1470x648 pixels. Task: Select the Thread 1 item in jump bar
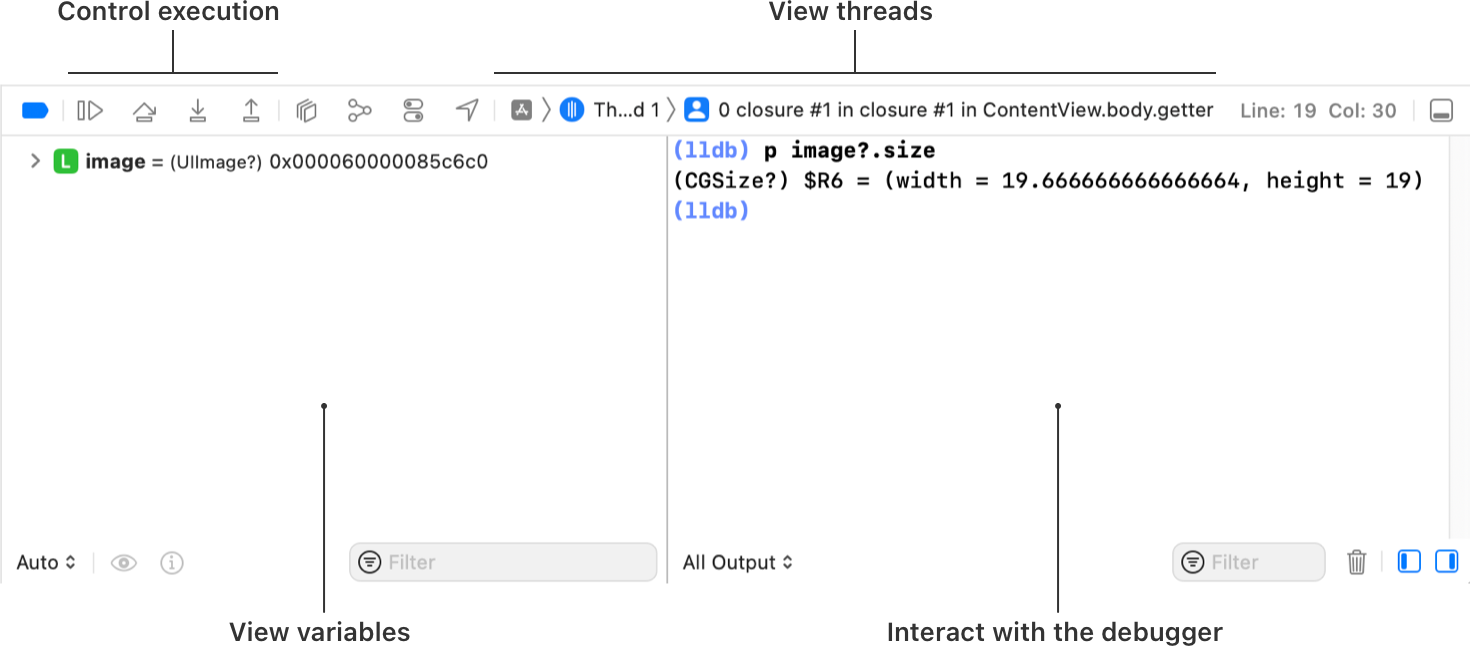(609, 110)
